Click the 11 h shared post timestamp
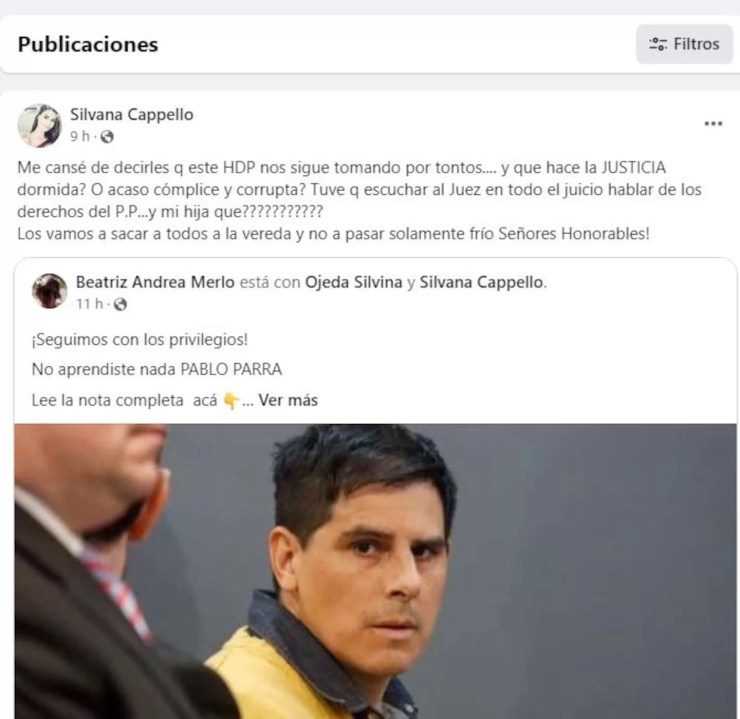The height and width of the screenshot is (719, 740). (x=90, y=304)
